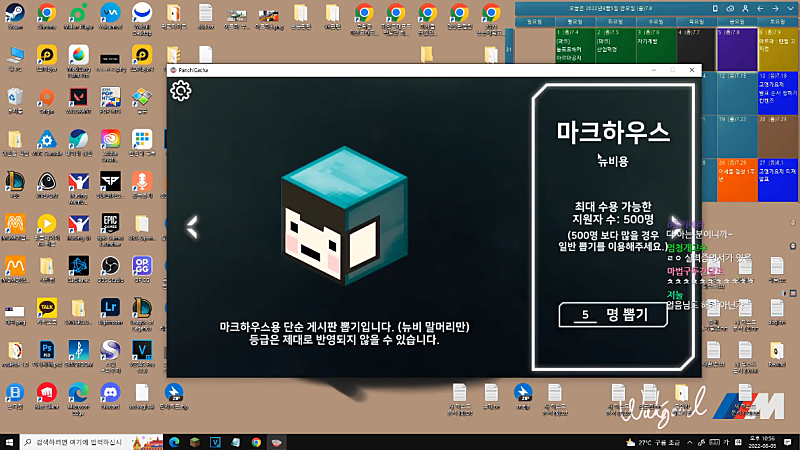The image size is (800, 450).
Task: Expand the calendar widget dropdown chevron
Action: [x=790, y=8]
